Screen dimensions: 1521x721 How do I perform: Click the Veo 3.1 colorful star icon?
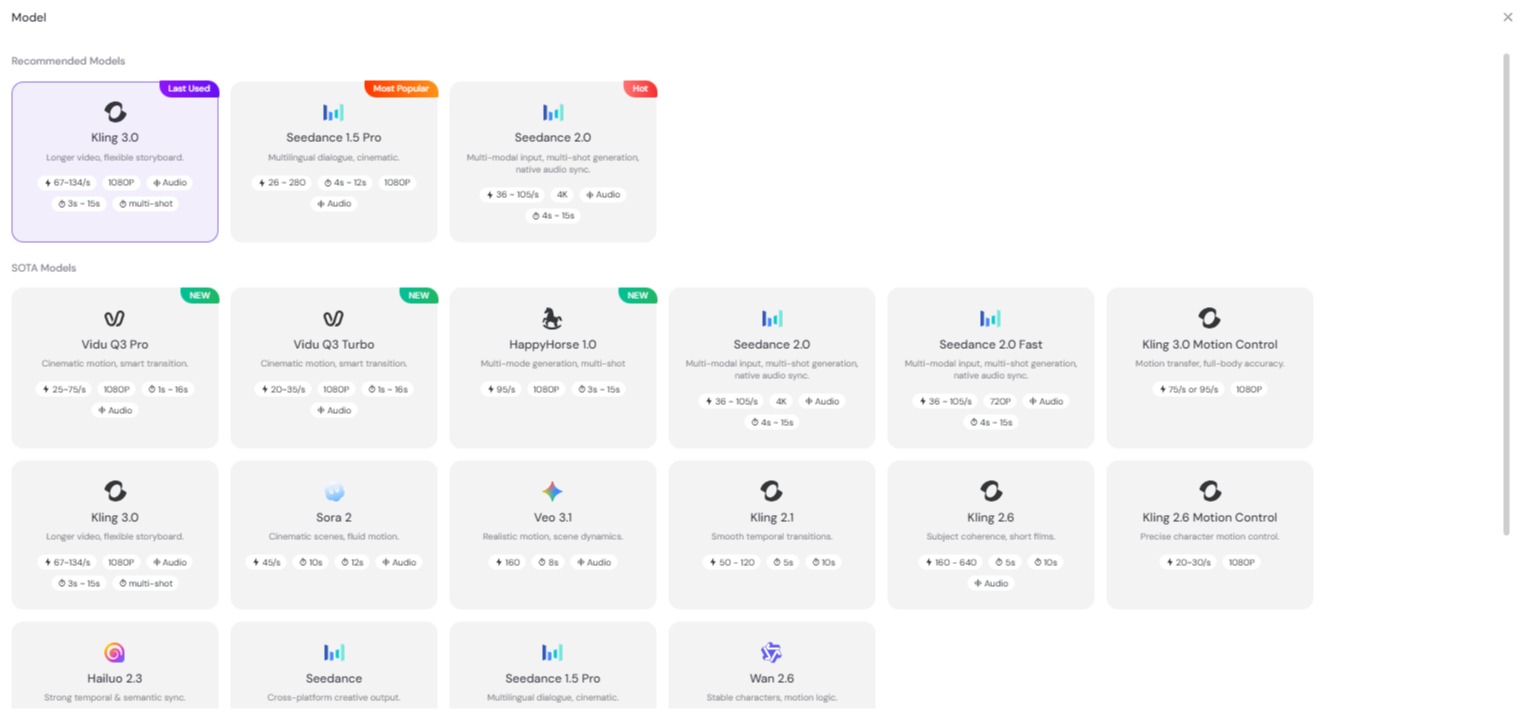pyautogui.click(x=553, y=492)
